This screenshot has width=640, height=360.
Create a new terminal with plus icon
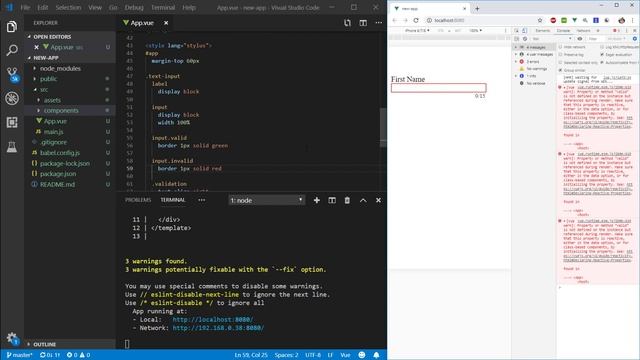317,200
